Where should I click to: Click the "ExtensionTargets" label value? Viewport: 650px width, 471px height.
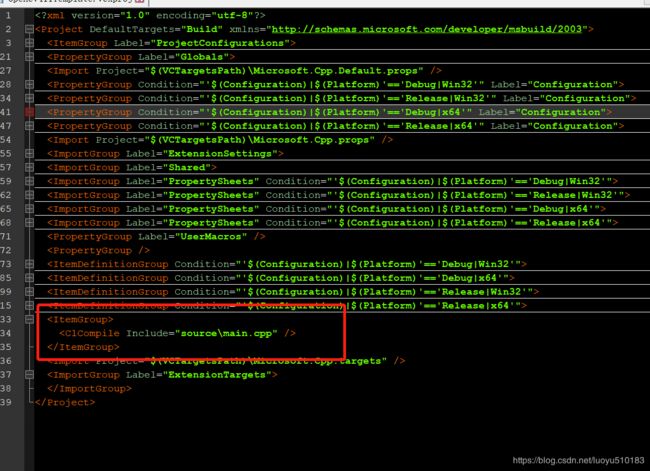tap(217, 375)
